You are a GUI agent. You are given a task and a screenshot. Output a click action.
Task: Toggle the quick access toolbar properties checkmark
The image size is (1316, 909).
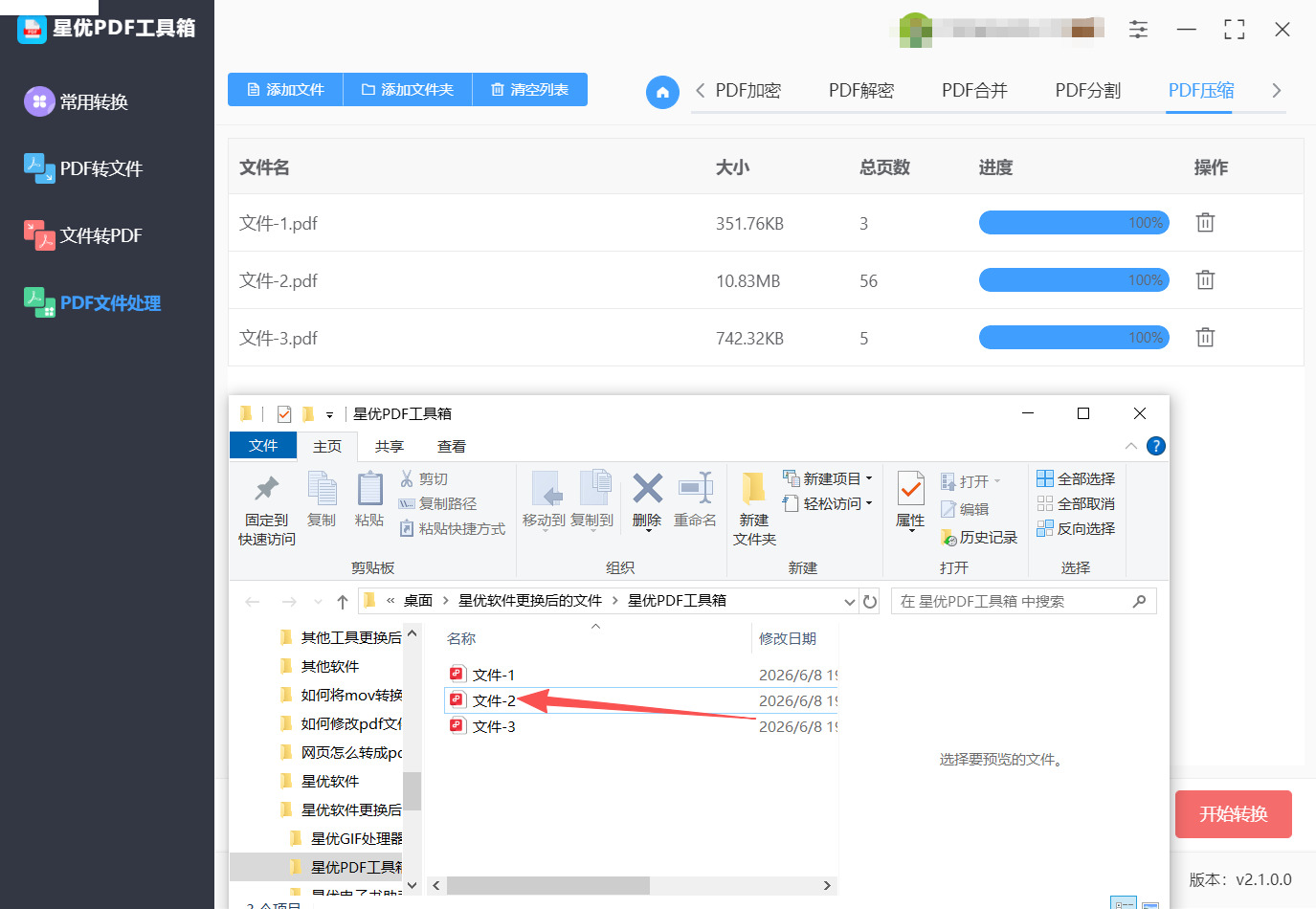284,414
